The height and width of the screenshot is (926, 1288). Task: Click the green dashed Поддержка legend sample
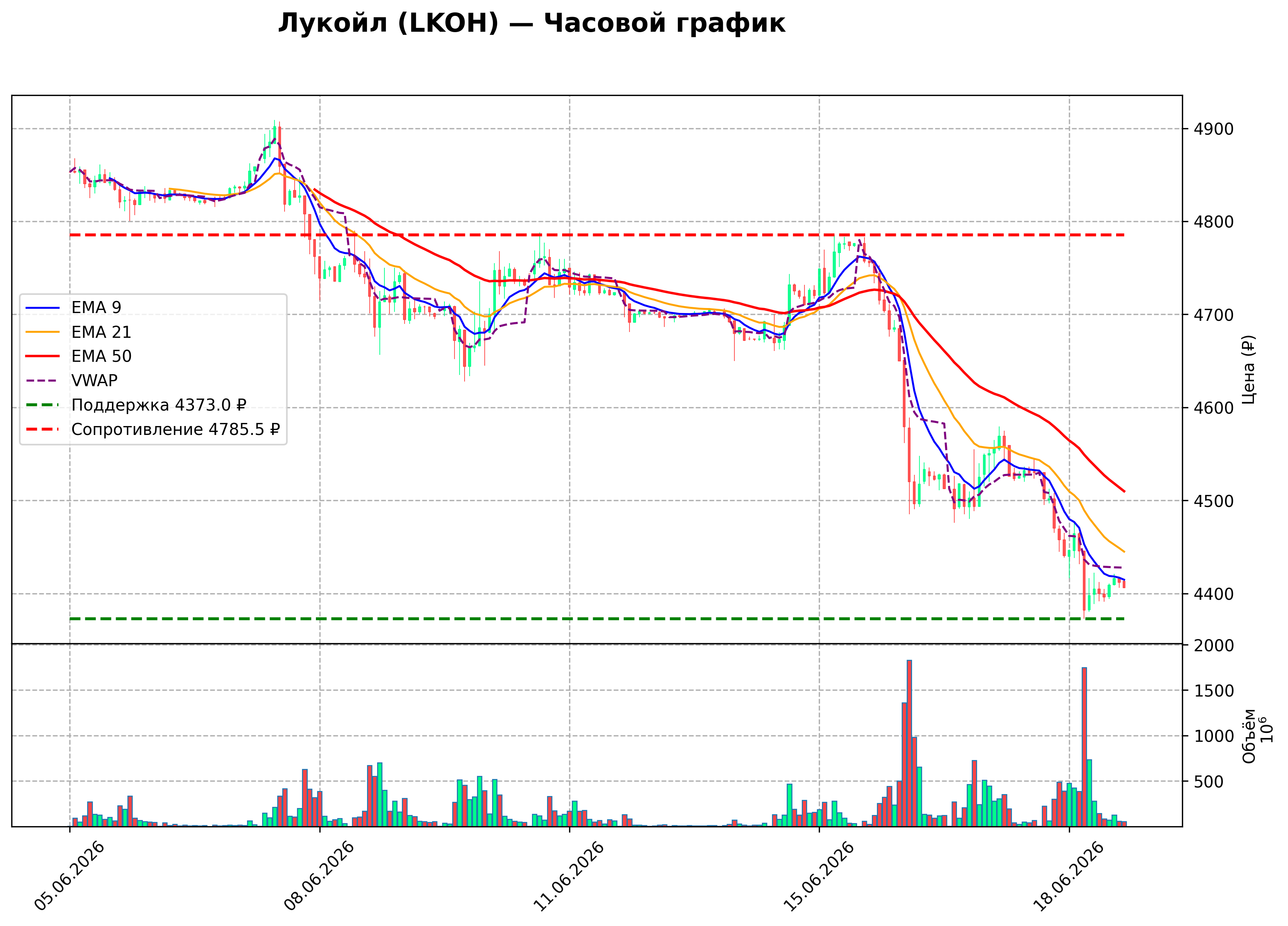43,406
